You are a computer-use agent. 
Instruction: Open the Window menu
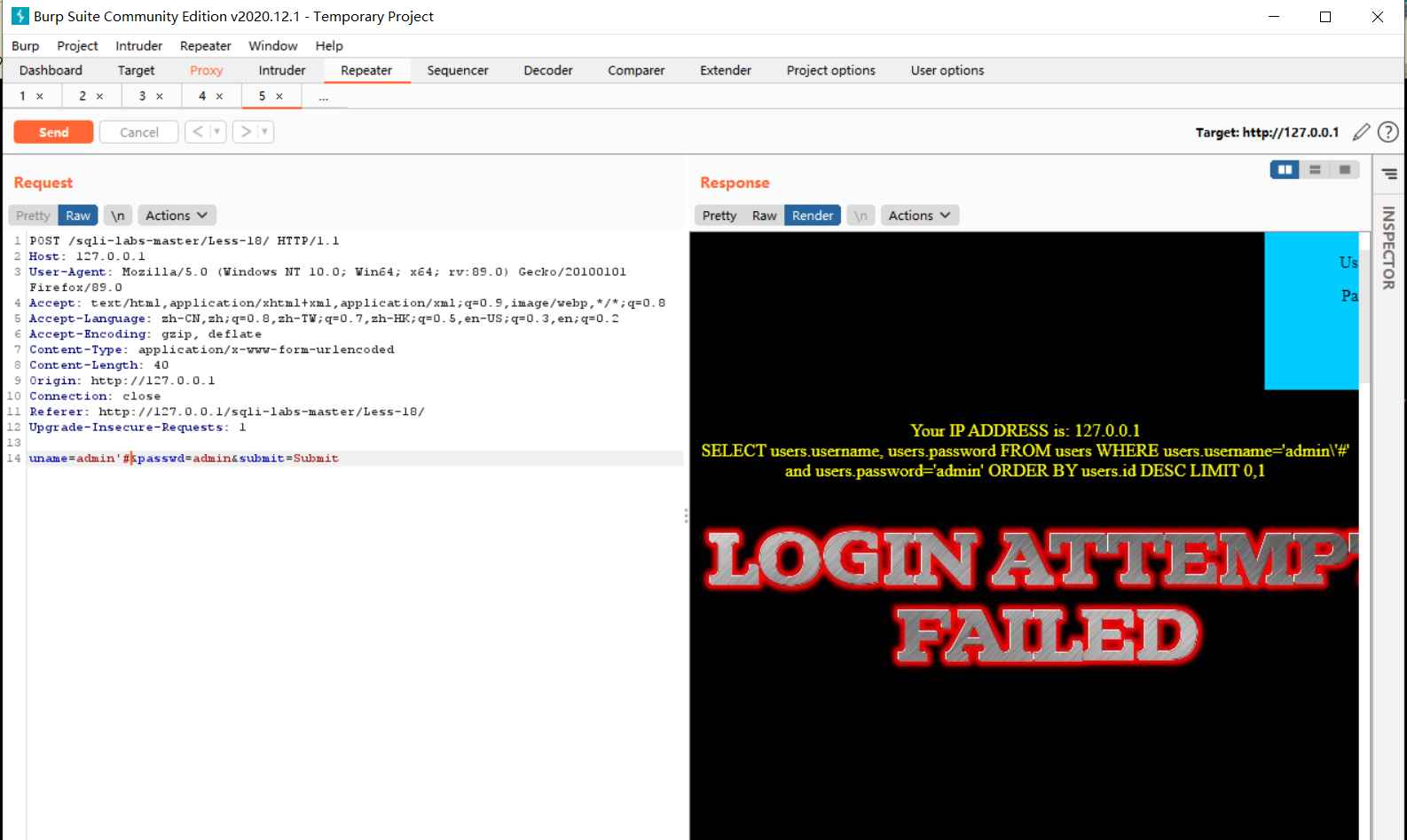pyautogui.click(x=273, y=46)
